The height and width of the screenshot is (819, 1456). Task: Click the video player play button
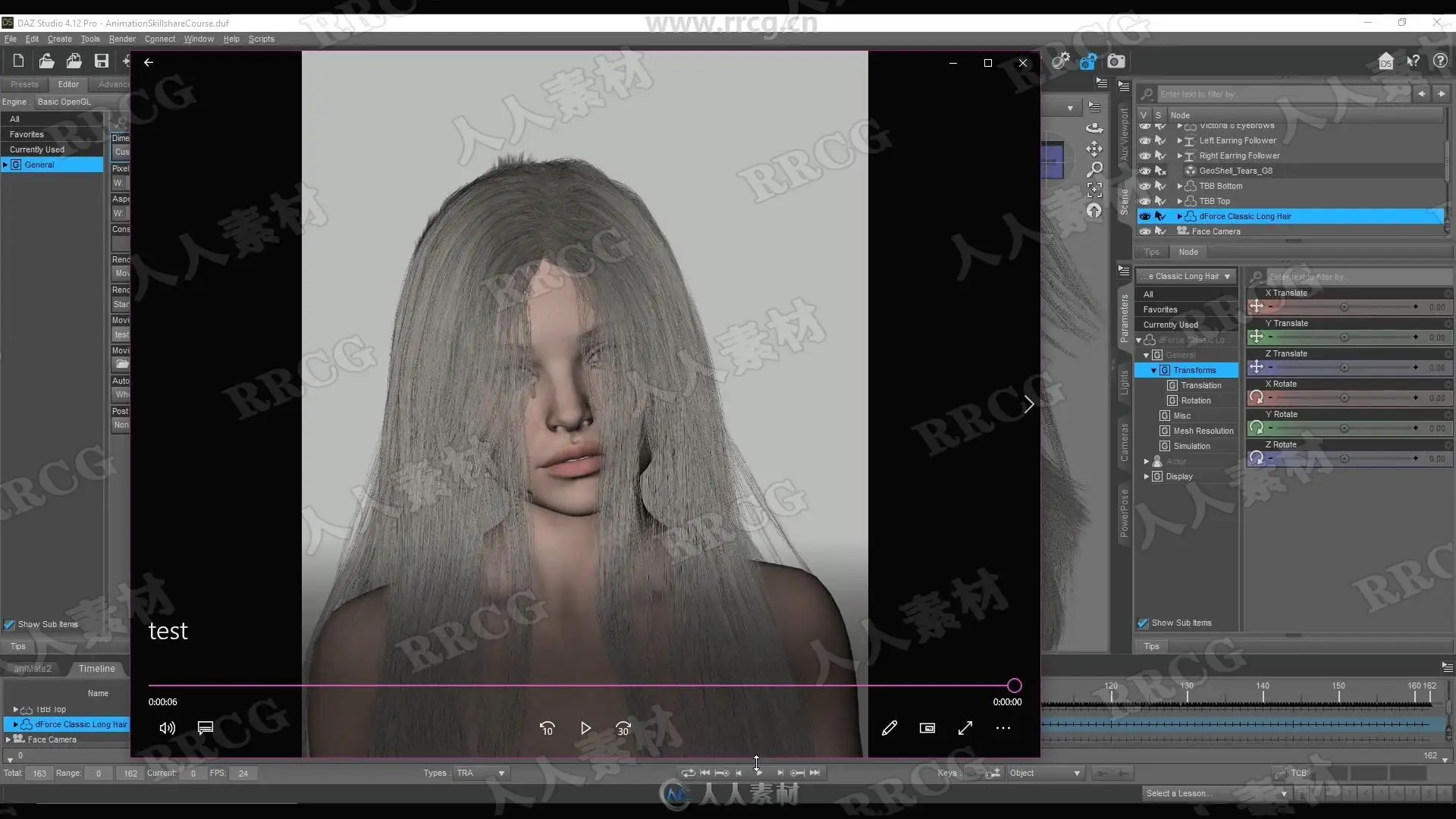[585, 728]
